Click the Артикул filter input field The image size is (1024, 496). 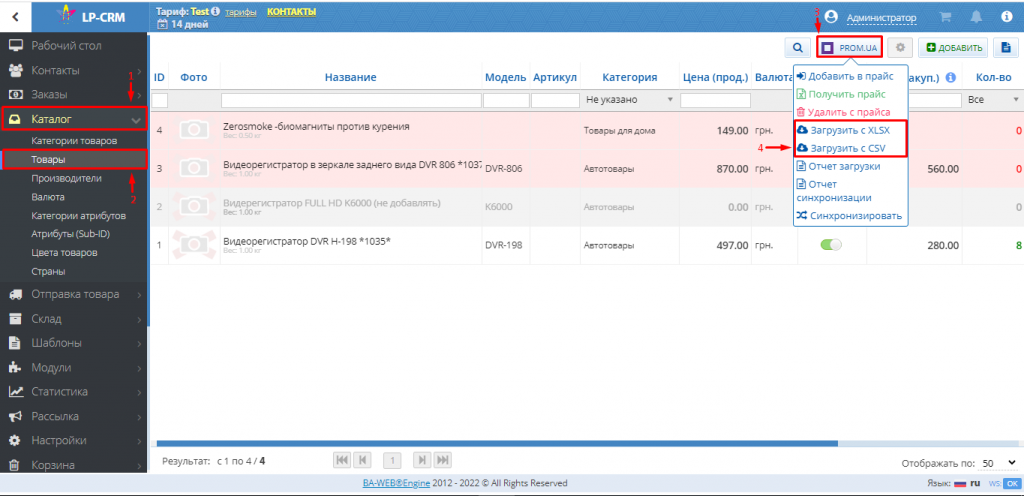pos(555,100)
